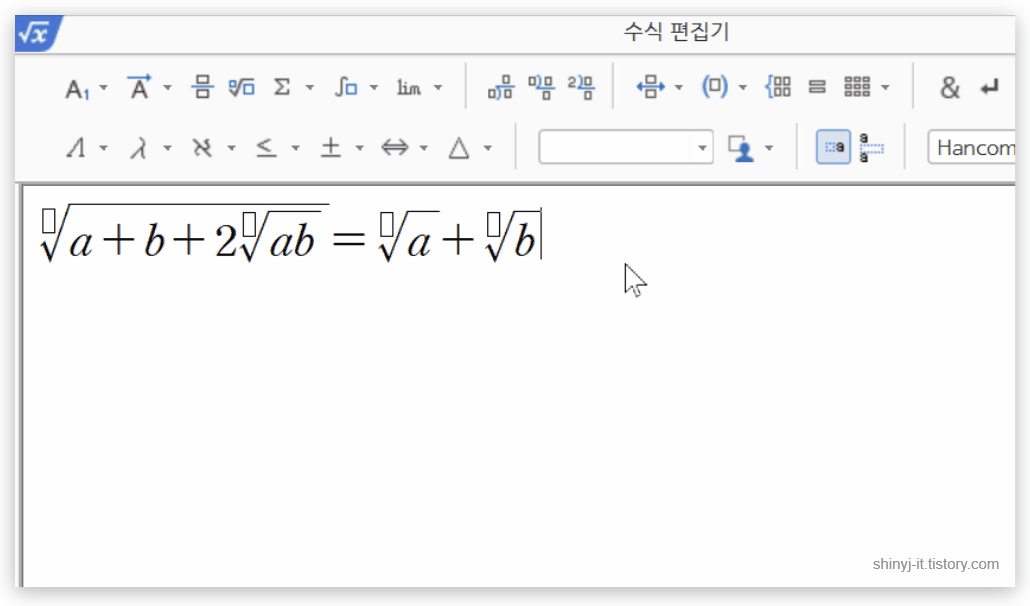Open dropdown arrow next to lim
This screenshot has width=1030, height=606.
pyautogui.click(x=438, y=87)
